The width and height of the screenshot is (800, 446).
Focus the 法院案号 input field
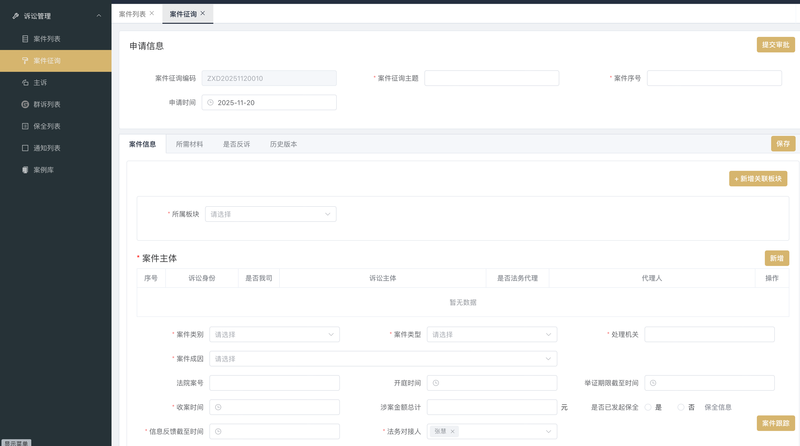pyautogui.click(x=274, y=383)
